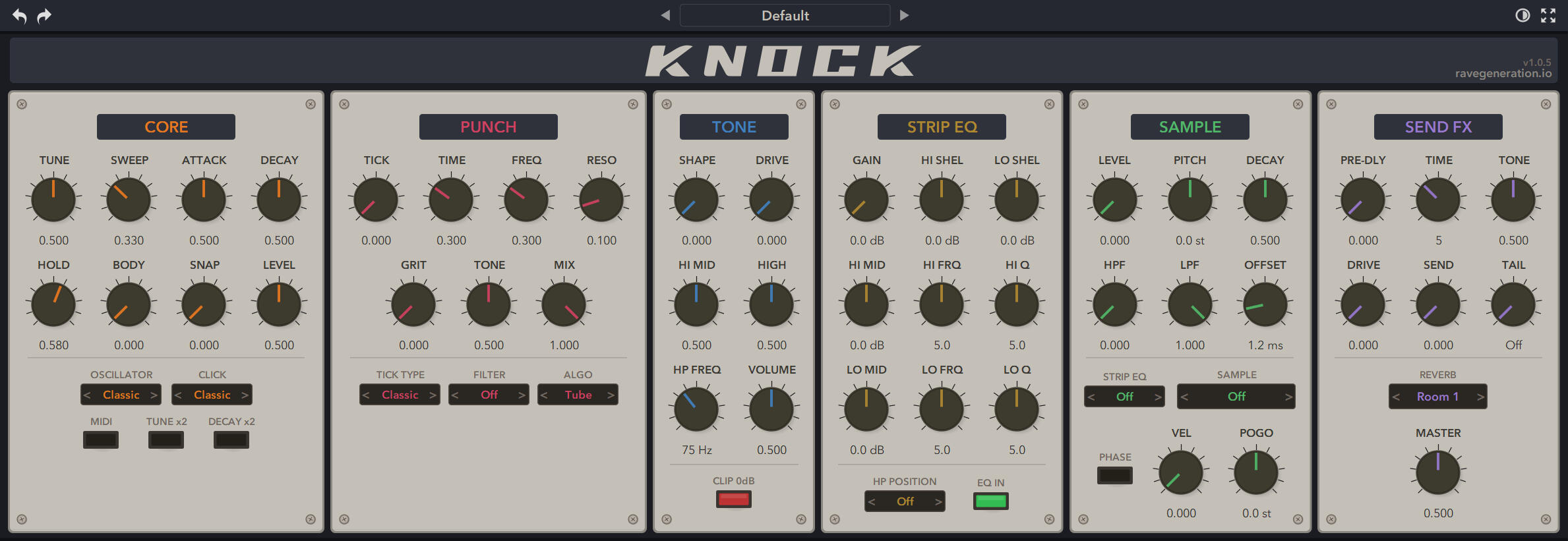The image size is (1568, 541).
Task: Click the fullscreen expand icon
Action: click(x=1548, y=16)
